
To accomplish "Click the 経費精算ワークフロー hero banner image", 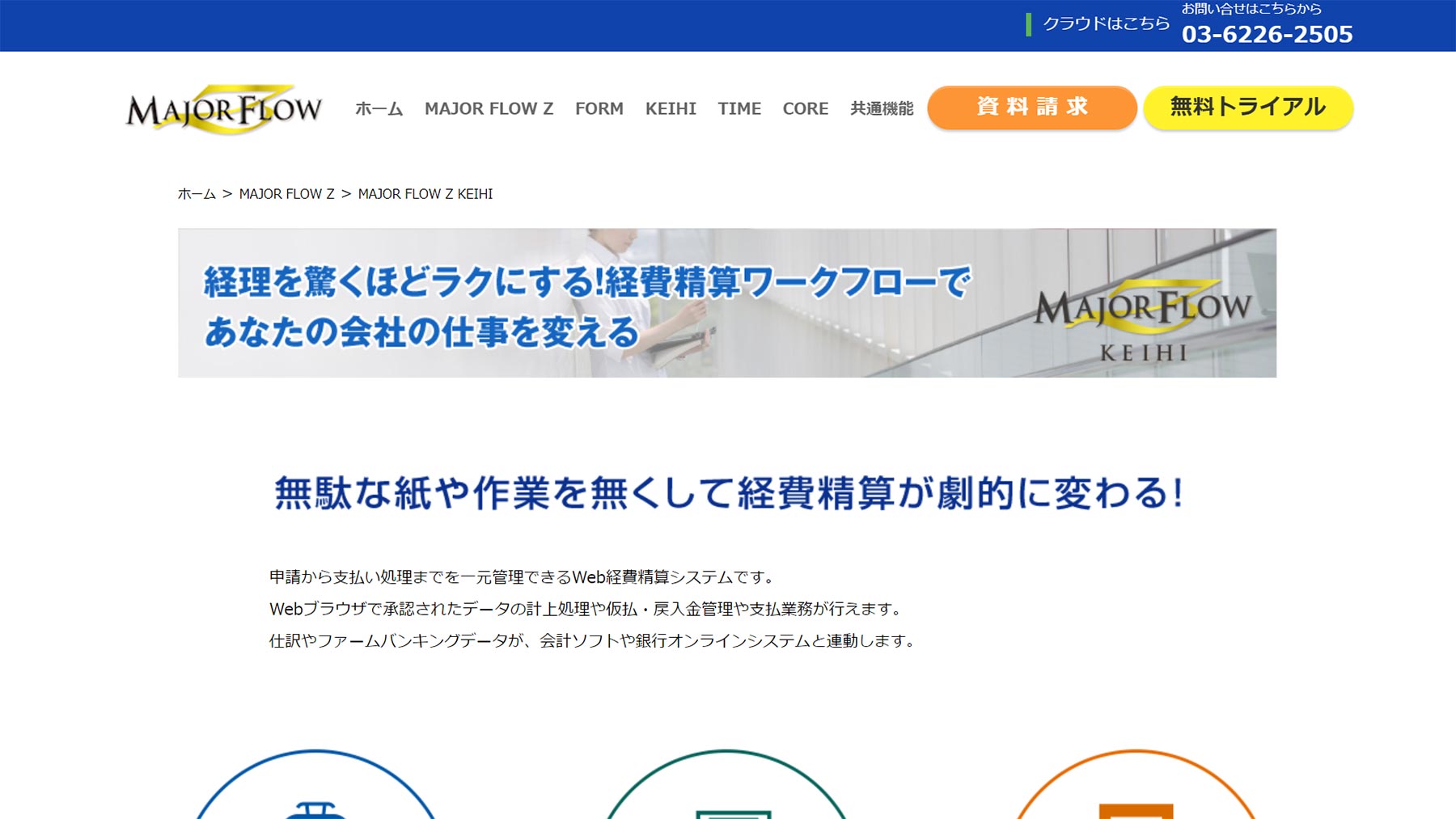I will pos(727,302).
